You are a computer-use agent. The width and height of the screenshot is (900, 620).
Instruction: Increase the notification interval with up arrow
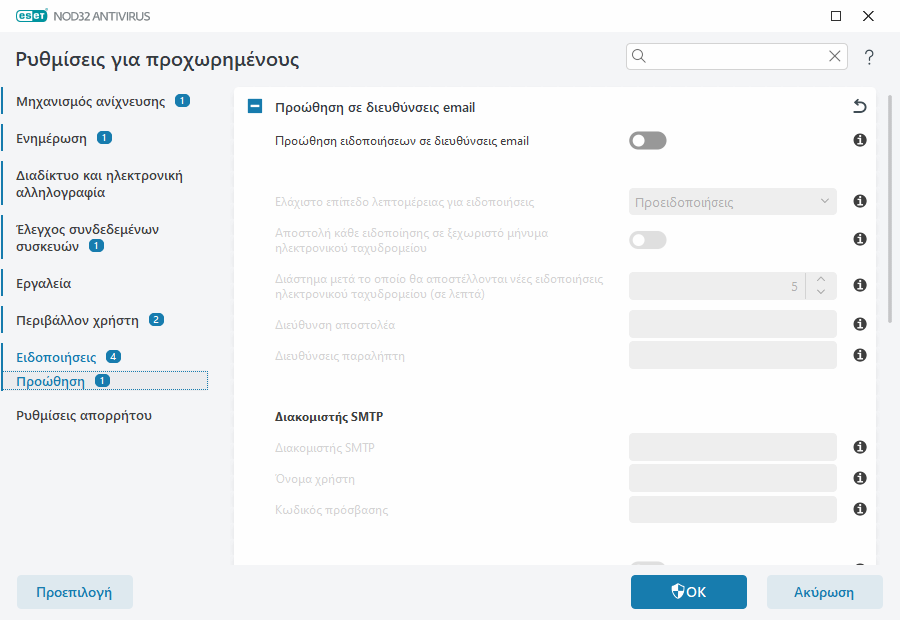[x=820, y=279]
